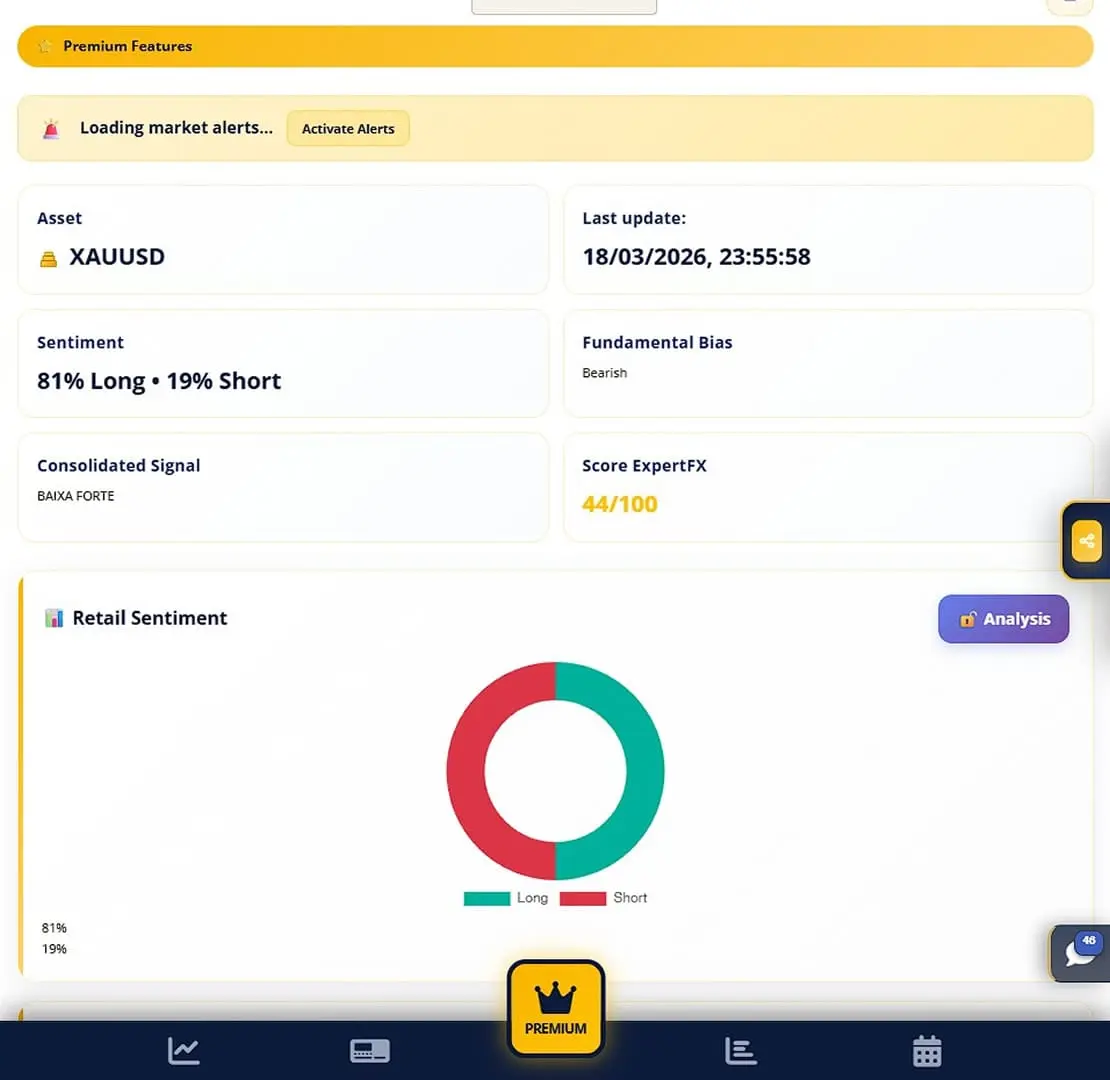Click the green Long segment of donut
The image size is (1110, 1080).
pyautogui.click(x=644, y=771)
